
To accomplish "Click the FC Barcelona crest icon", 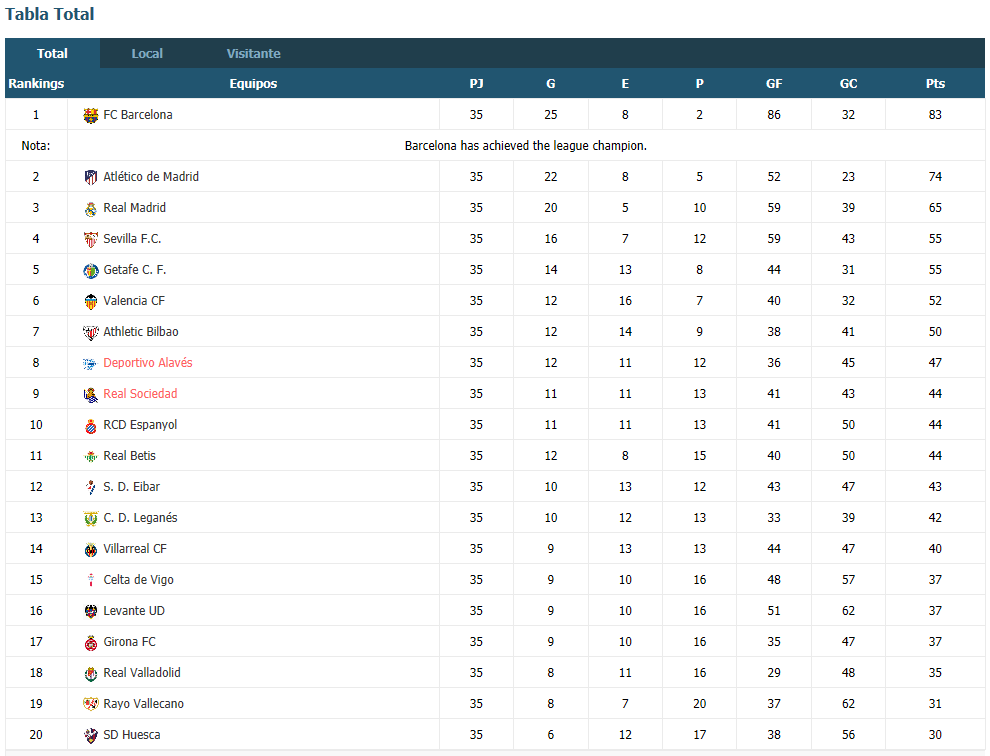I will coord(91,116).
